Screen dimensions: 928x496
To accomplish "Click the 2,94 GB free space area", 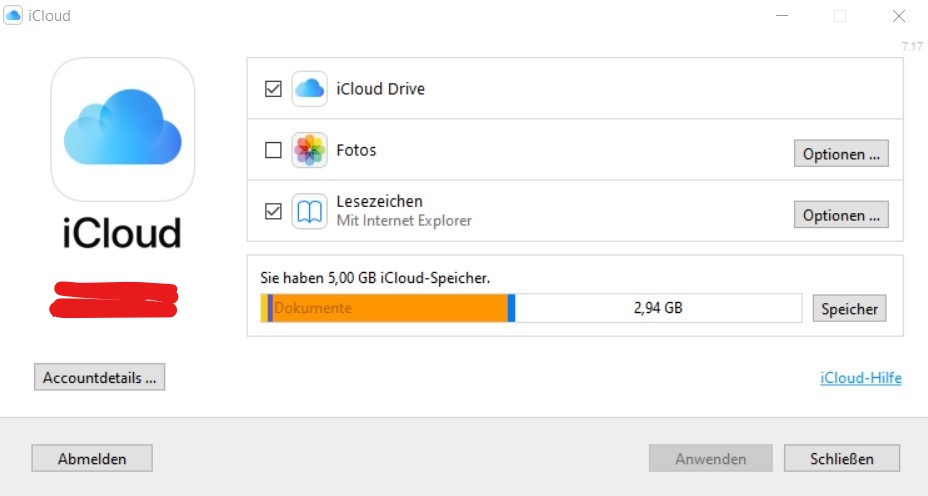I will 658,308.
